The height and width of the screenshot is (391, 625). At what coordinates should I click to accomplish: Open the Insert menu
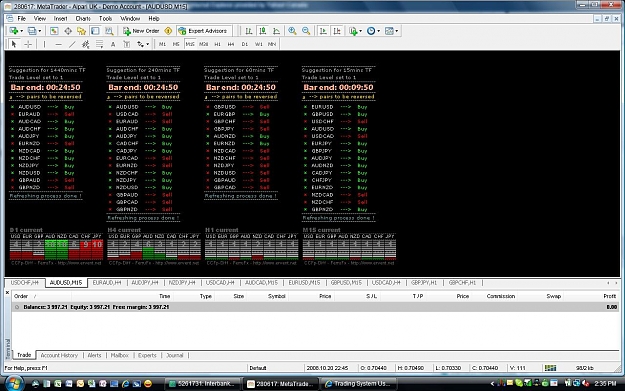60,18
